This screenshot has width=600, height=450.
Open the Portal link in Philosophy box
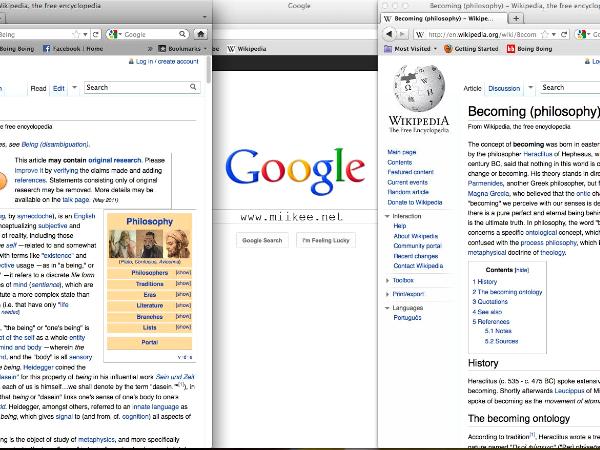pyautogui.click(x=150, y=342)
